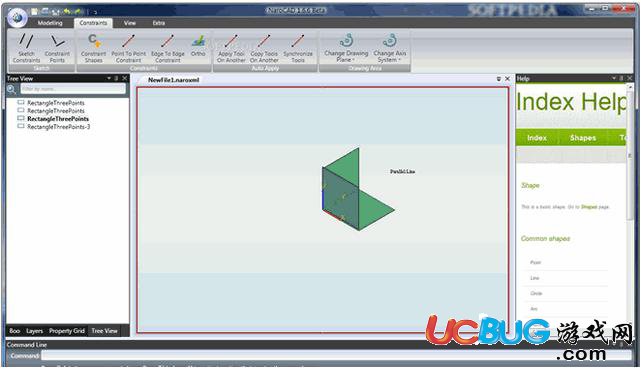Click Copy Tools On Another
642x369 pixels.
[264, 48]
